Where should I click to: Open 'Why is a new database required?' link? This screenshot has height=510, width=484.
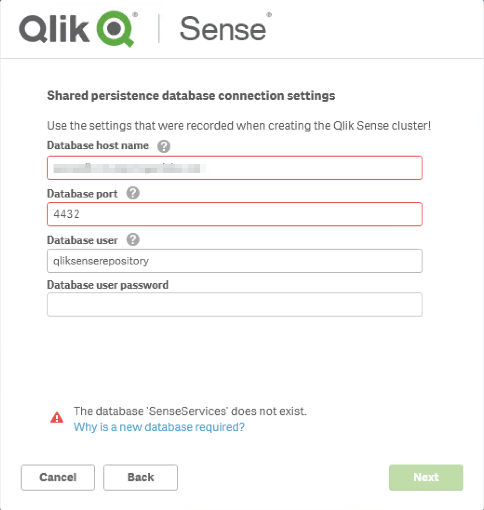[159, 427]
